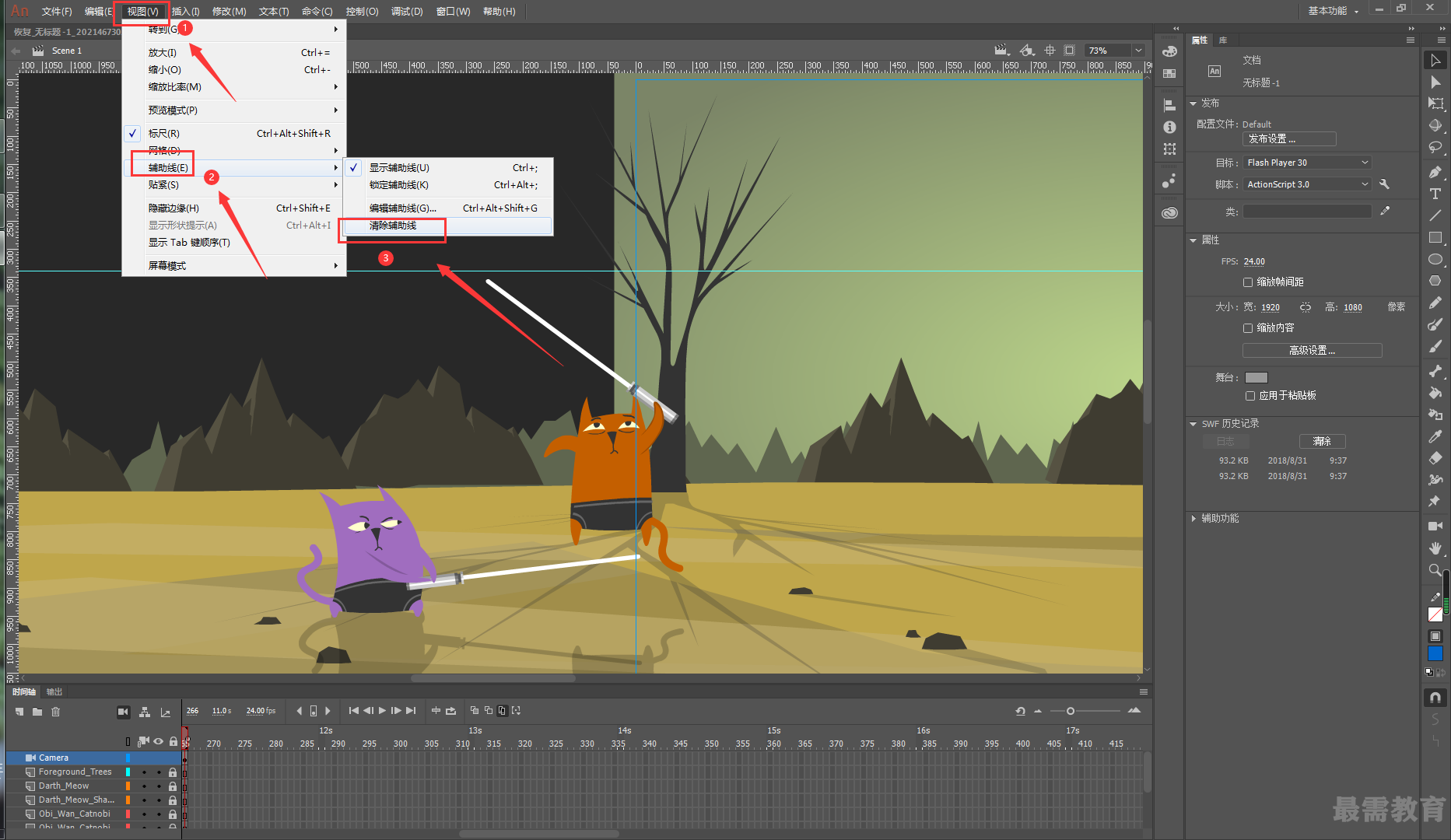This screenshot has height=840, width=1451.
Task: Select the Zoom magnifier tool
Action: [x=1435, y=570]
